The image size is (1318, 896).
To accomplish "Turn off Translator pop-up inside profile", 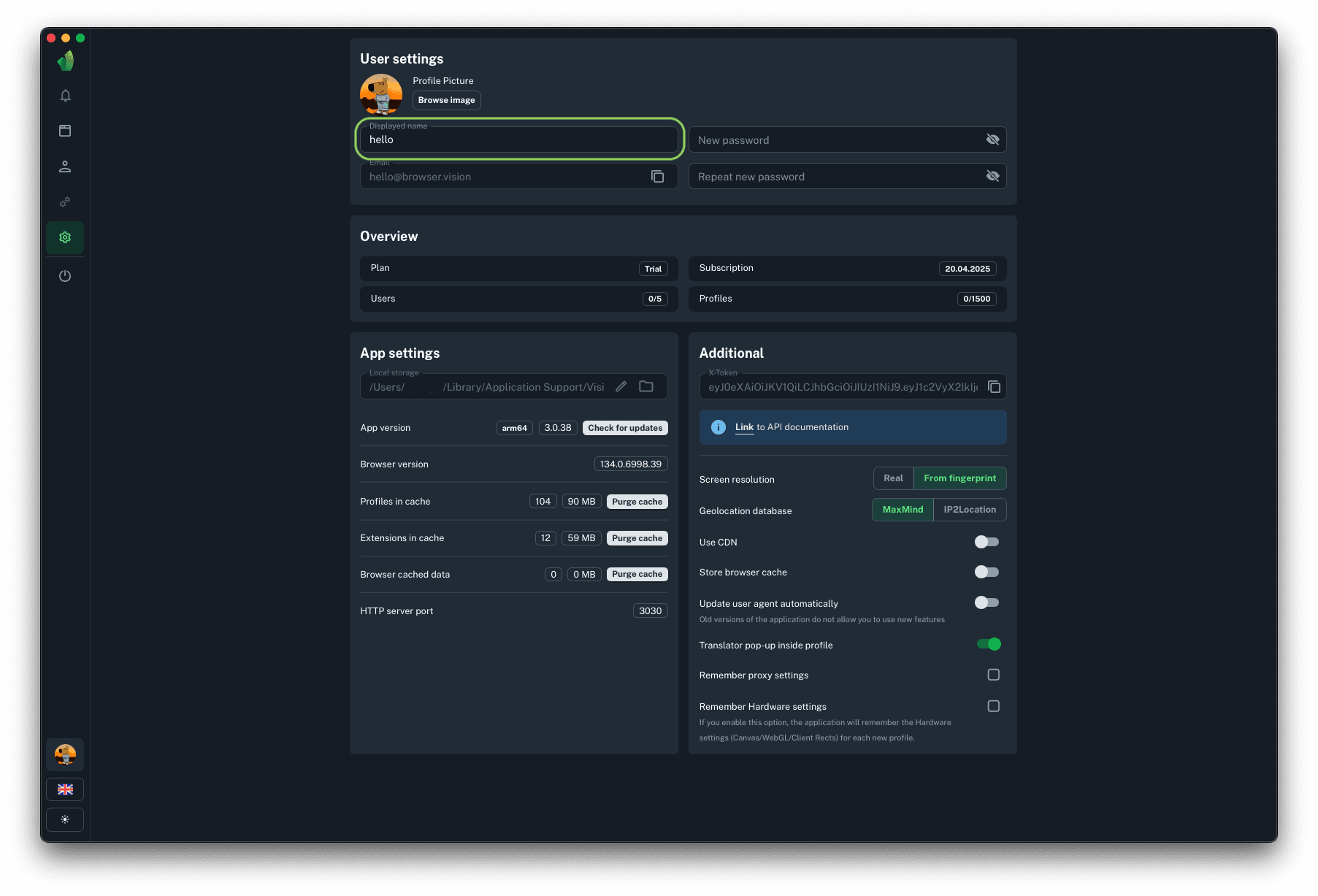I will coord(989,644).
